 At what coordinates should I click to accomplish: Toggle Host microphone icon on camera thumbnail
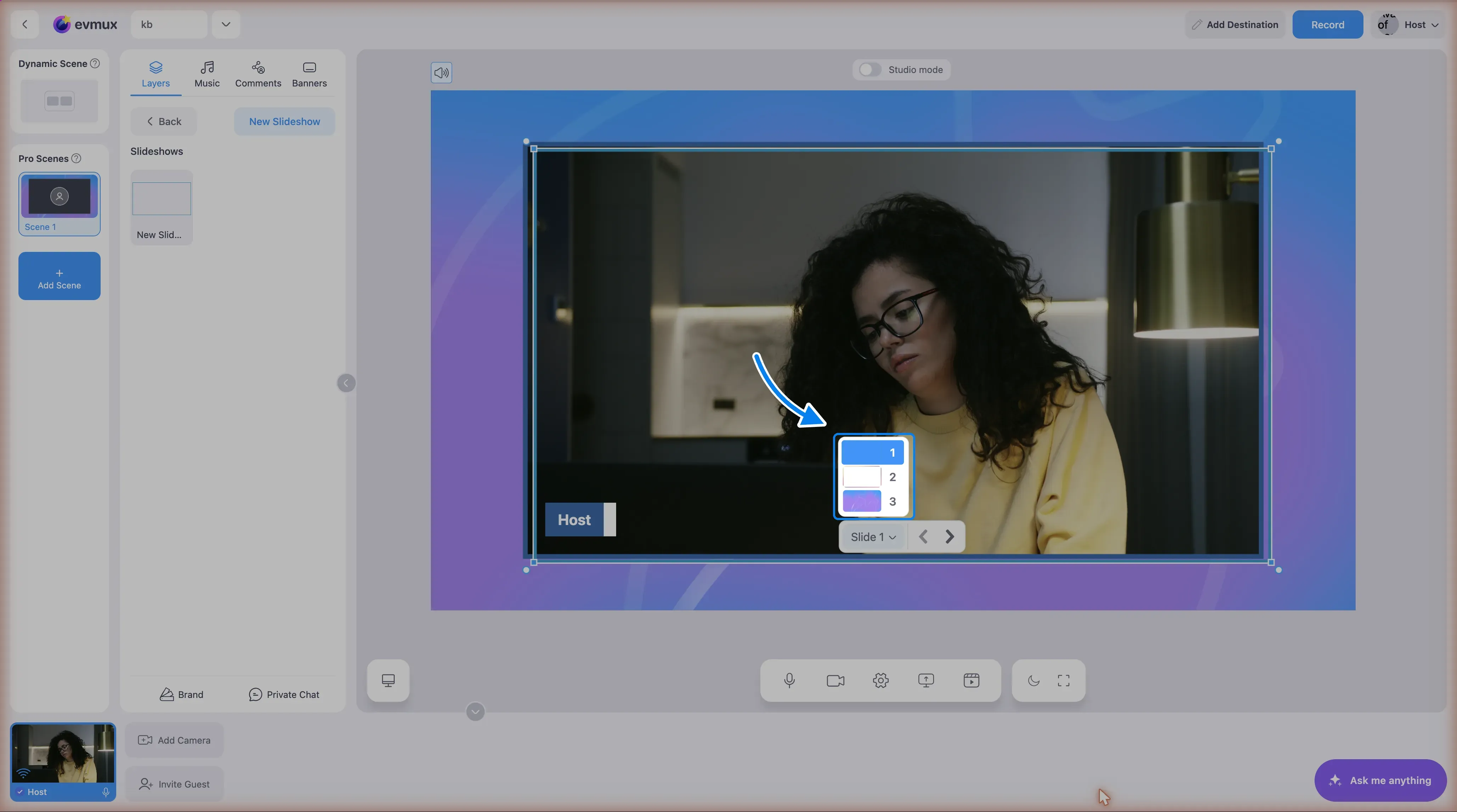[106, 792]
